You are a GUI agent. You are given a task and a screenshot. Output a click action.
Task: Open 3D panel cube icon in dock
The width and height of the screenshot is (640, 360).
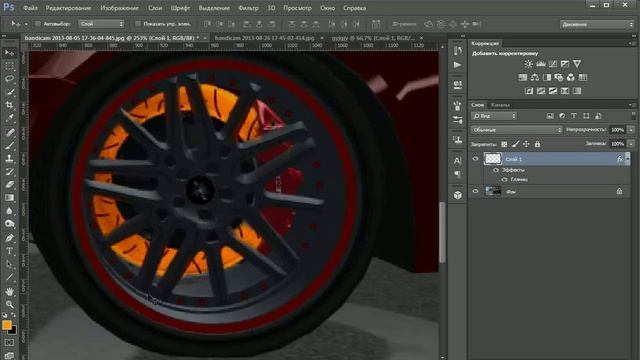coord(458,195)
